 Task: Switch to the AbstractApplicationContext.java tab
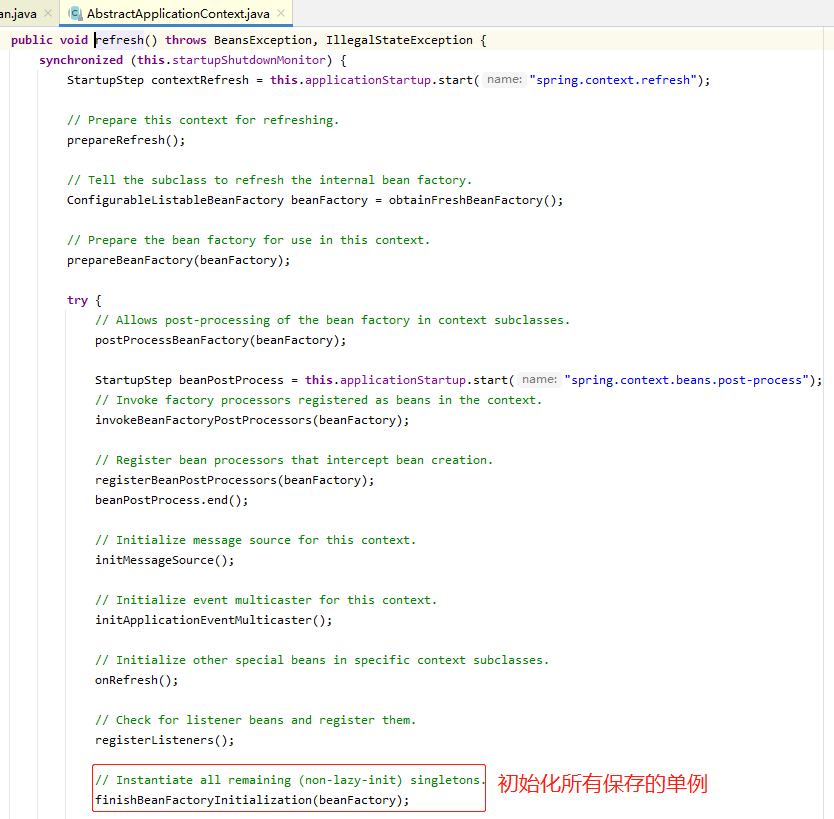coord(176,13)
